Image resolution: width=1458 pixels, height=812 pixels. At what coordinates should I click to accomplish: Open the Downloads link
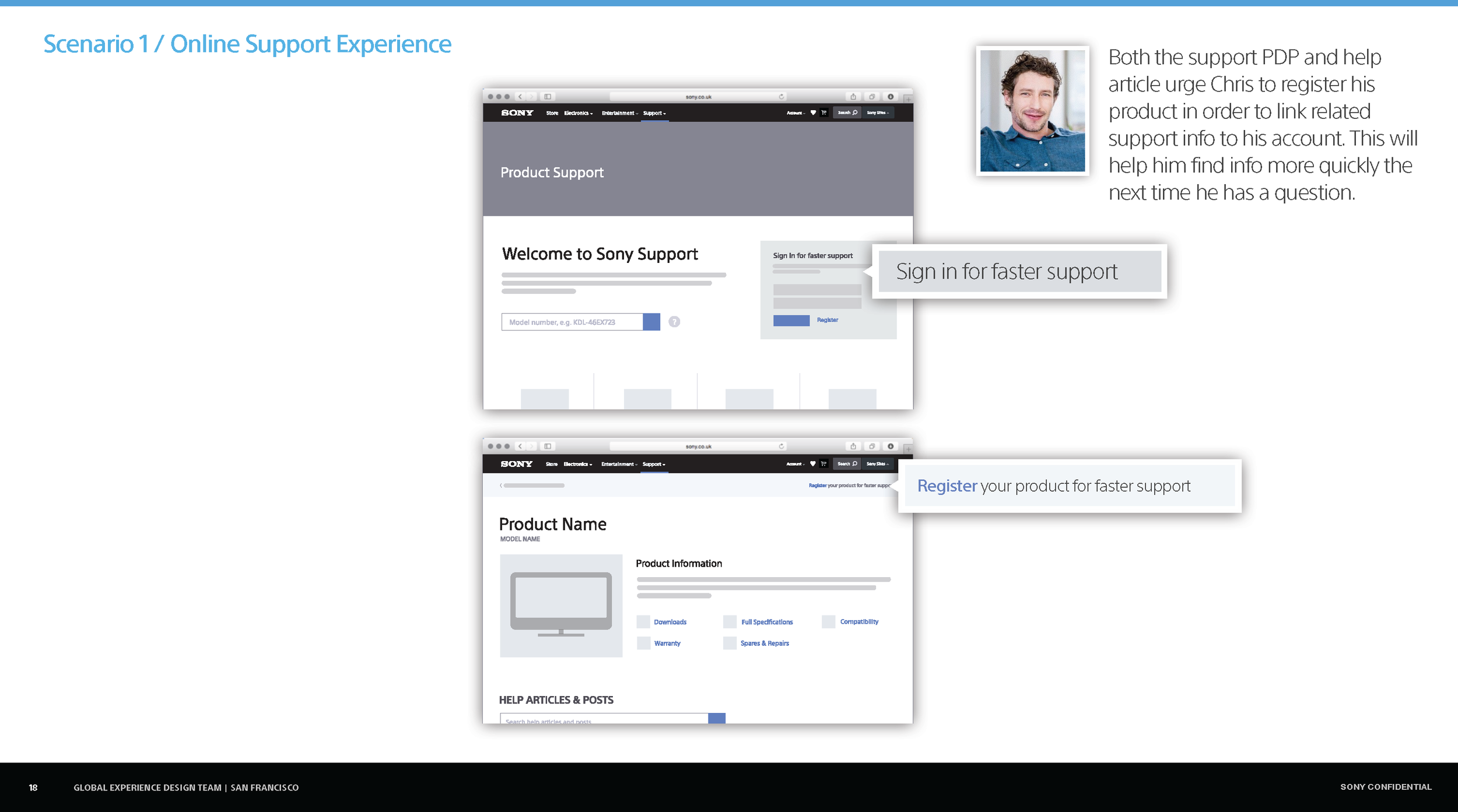click(670, 622)
